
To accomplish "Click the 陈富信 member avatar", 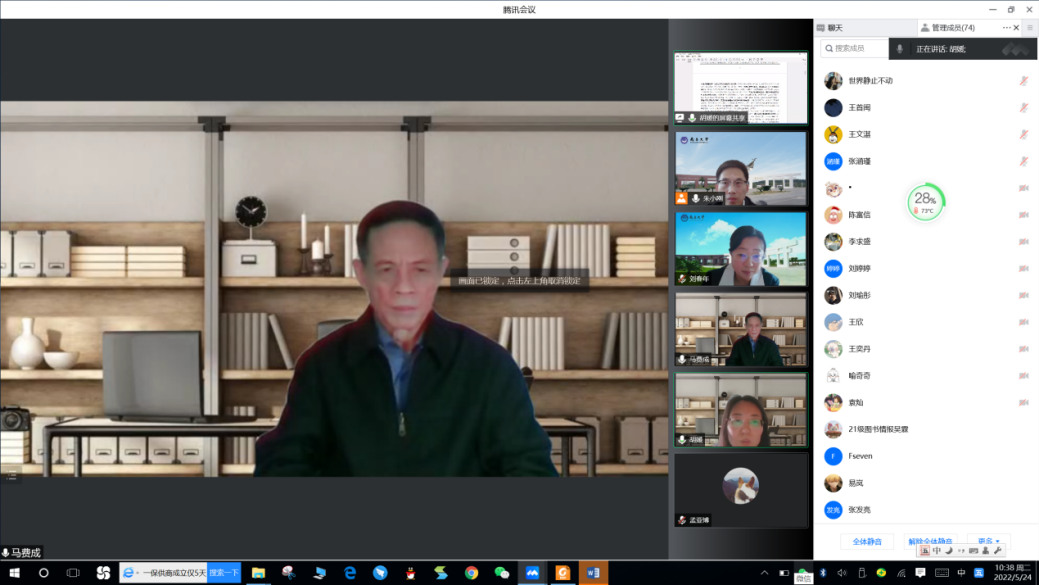I will tap(833, 215).
